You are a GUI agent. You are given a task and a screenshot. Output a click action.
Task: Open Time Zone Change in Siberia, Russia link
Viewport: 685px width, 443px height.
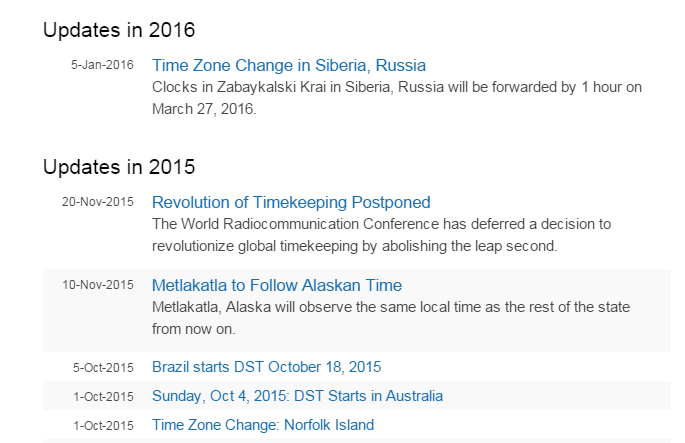tap(289, 66)
